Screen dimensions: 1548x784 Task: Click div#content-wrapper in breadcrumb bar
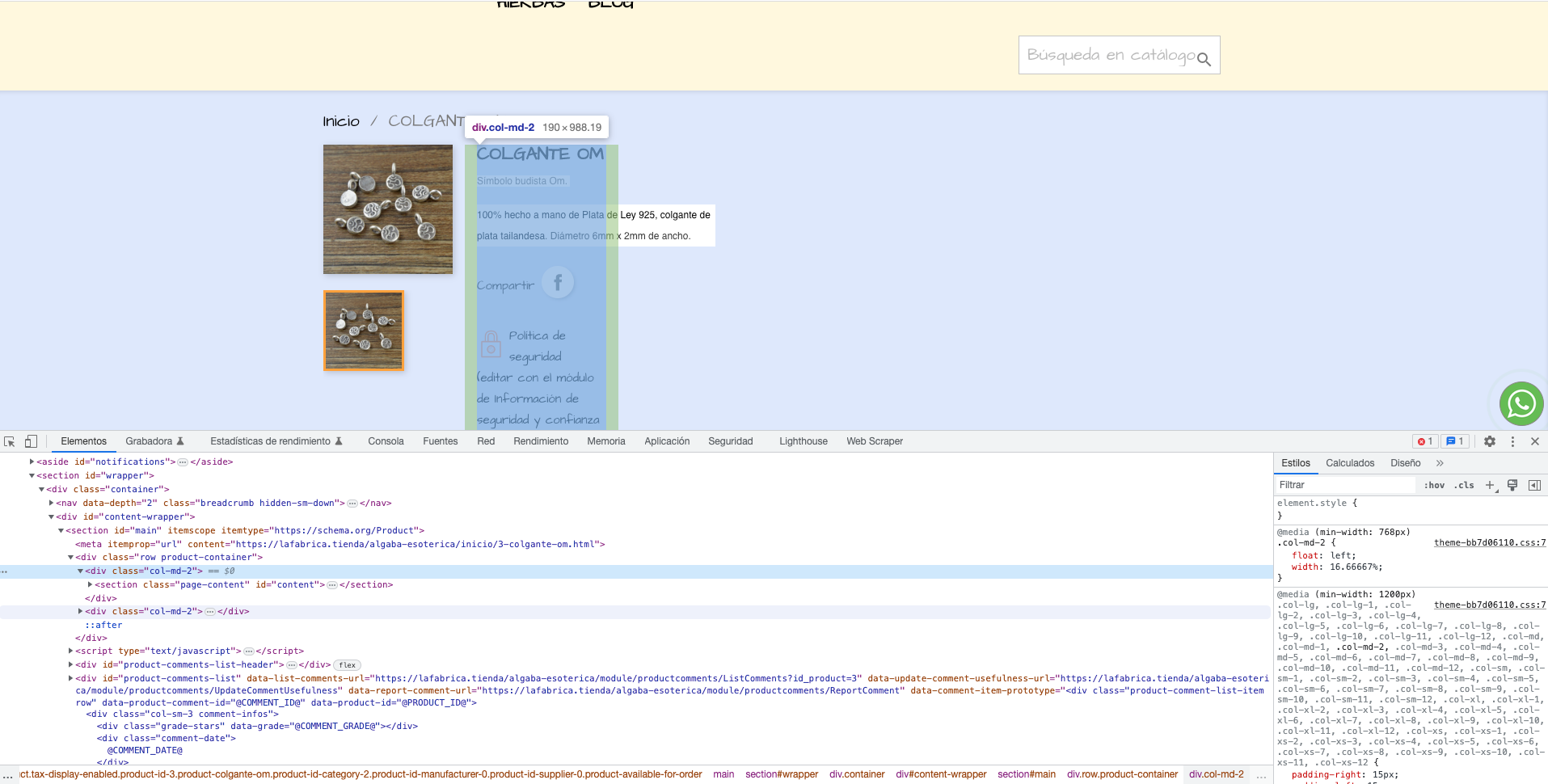pos(941,774)
